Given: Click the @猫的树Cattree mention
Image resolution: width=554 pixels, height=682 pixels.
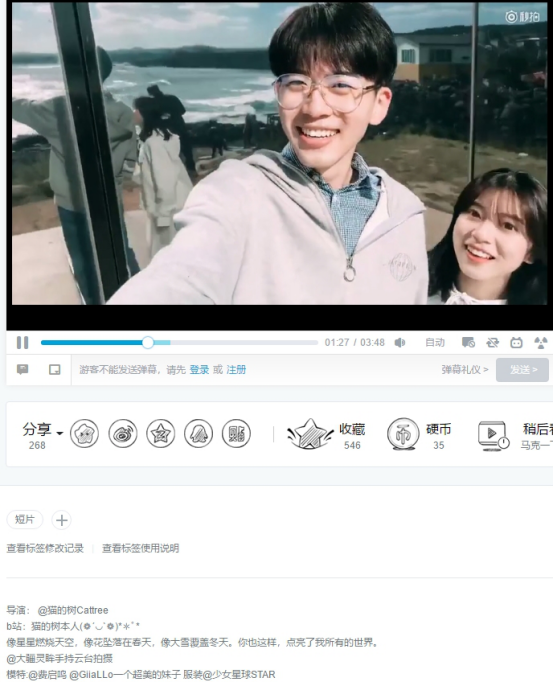Looking at the screenshot, I should [x=73, y=610].
